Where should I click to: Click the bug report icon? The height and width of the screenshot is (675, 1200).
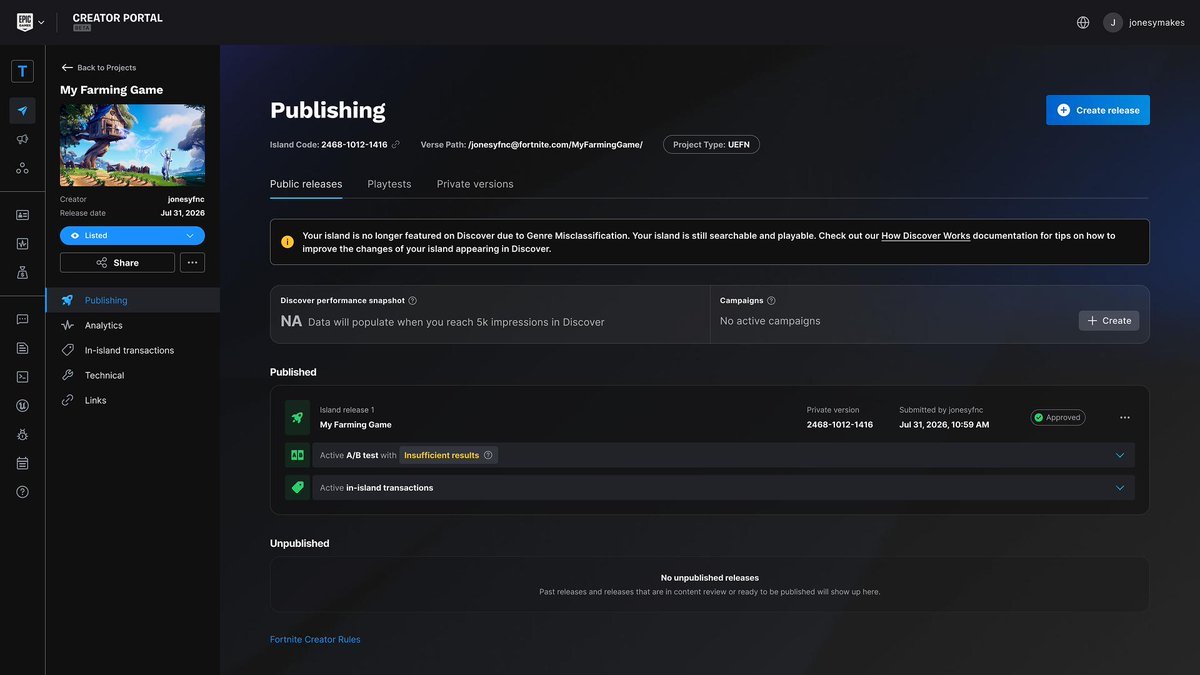22,434
